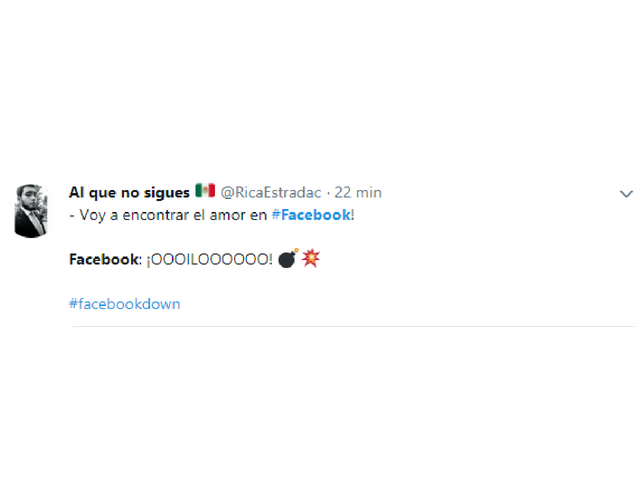Click the ¡OOOILOOOOOO! text
The width and height of the screenshot is (640, 500).
coord(209,260)
